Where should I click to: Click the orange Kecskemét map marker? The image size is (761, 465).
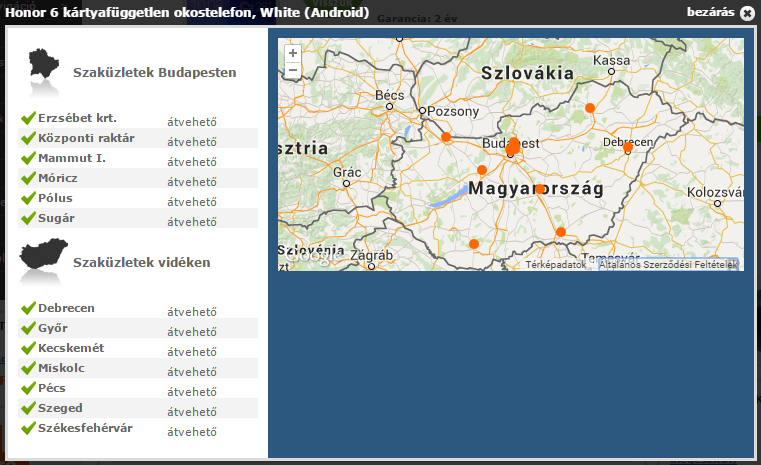[x=540, y=189]
